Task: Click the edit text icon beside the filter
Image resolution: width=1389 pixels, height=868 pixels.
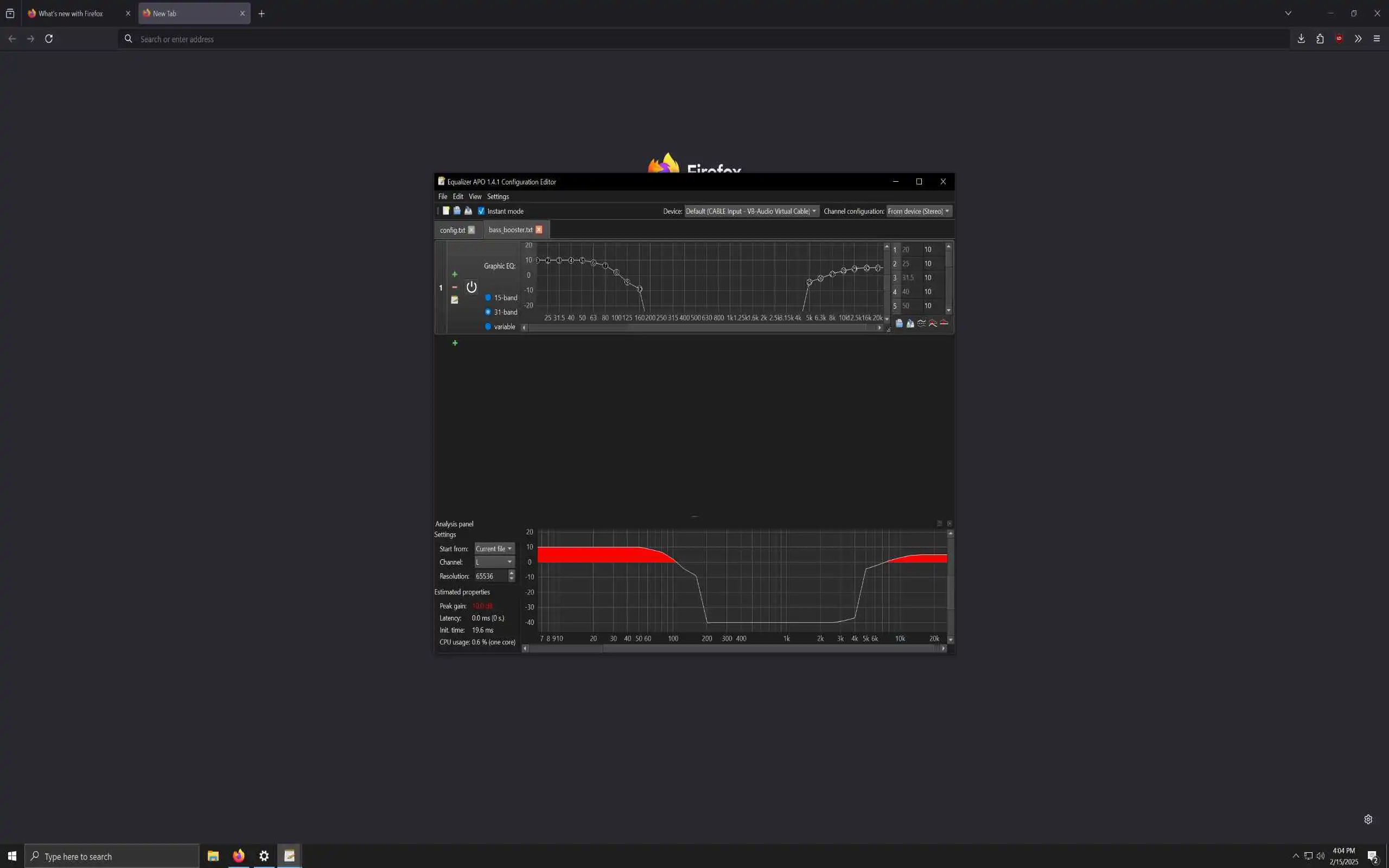Action: [455, 299]
